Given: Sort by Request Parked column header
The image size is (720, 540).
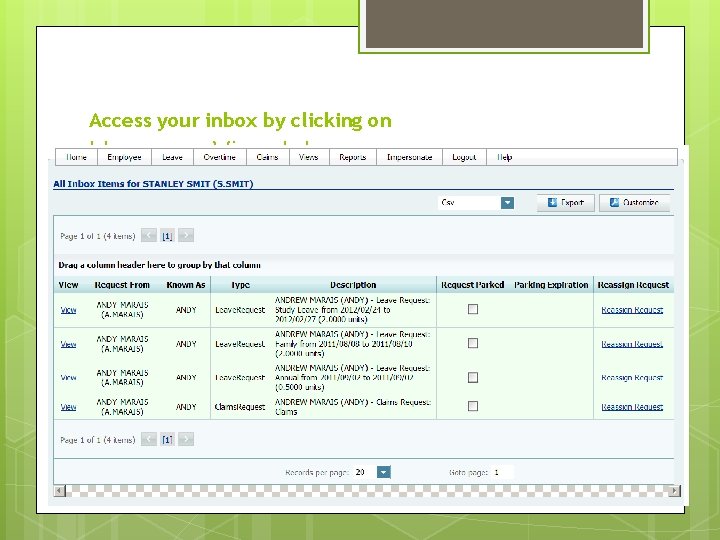Looking at the screenshot, I should (x=472, y=285).
